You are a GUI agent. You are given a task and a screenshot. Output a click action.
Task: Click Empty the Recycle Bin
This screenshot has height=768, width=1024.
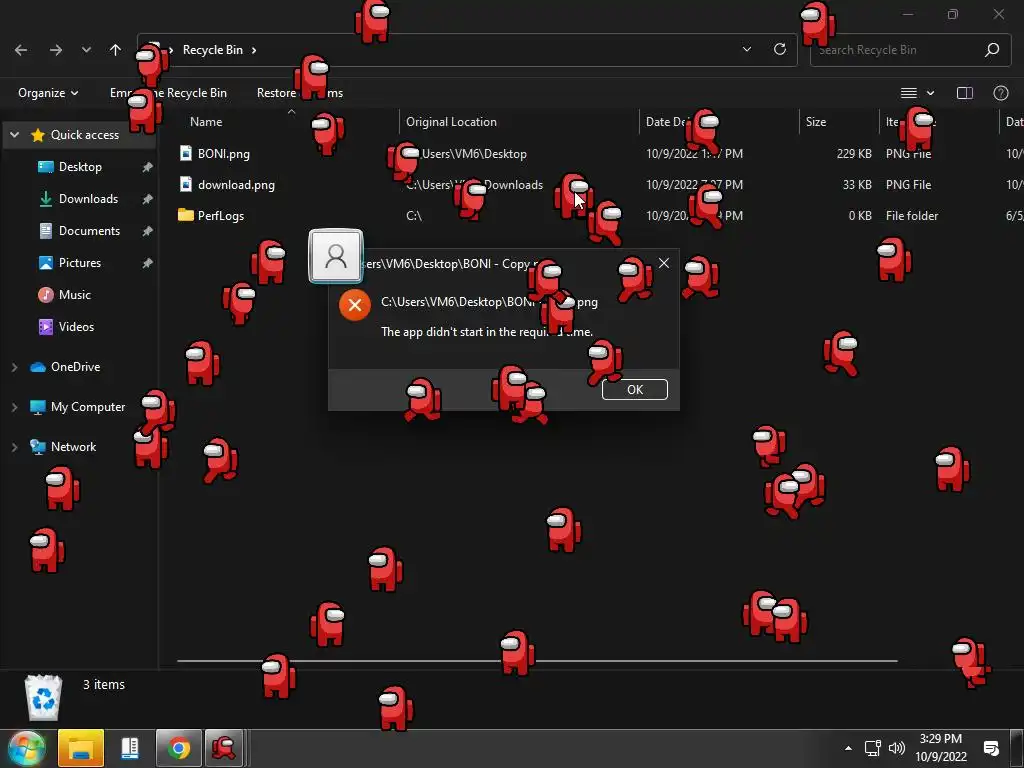[x=168, y=93]
